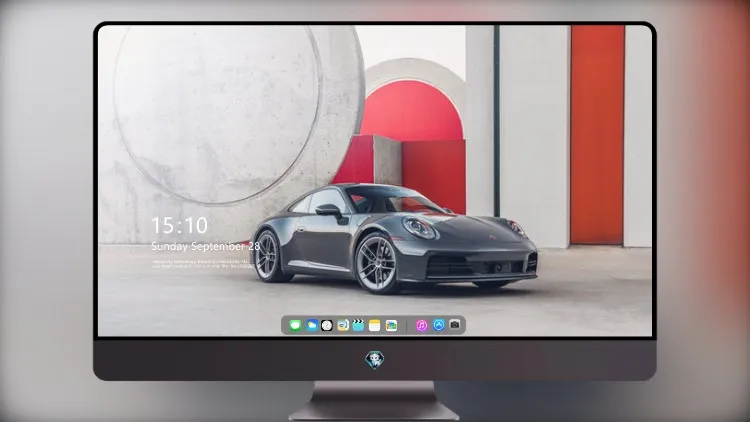Viewport: 750px width, 422px height.
Task: Open the yellow Notes app in the dock
Action: click(x=375, y=325)
